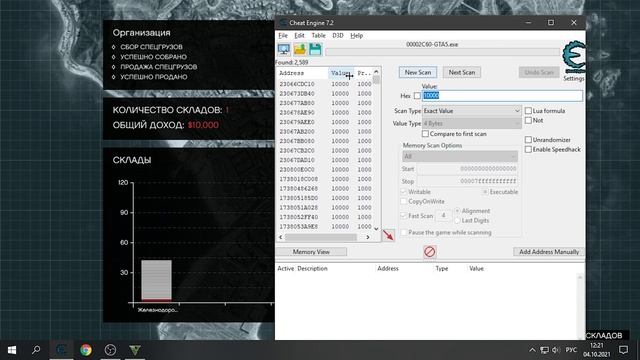Enable Compare to first scan
Image resolution: width=640 pixels, height=360 pixels.
pos(425,134)
